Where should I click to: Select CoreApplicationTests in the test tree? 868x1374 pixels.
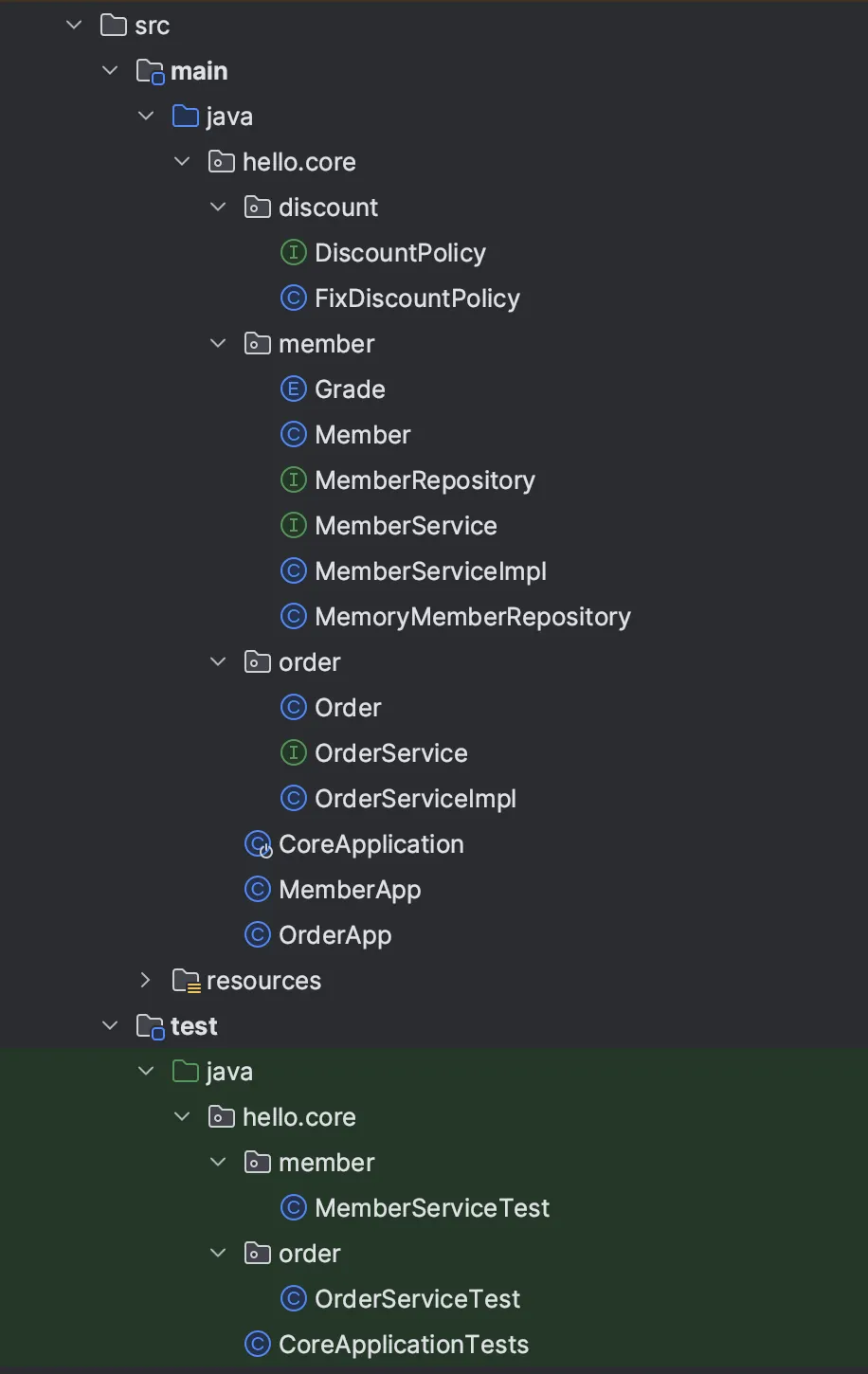click(404, 1345)
